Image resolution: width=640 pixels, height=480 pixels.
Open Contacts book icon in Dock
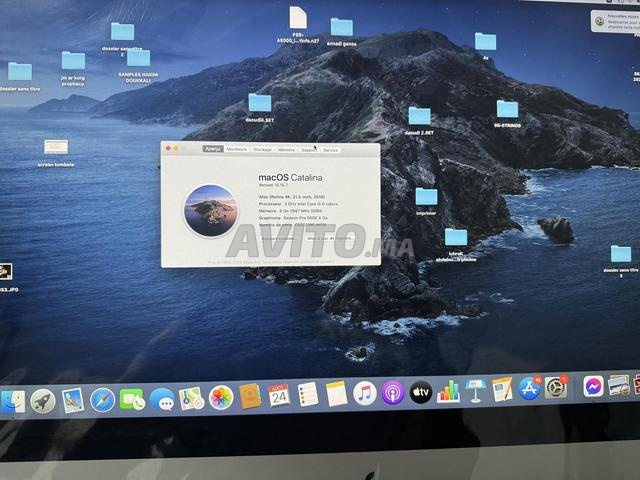[x=250, y=396]
